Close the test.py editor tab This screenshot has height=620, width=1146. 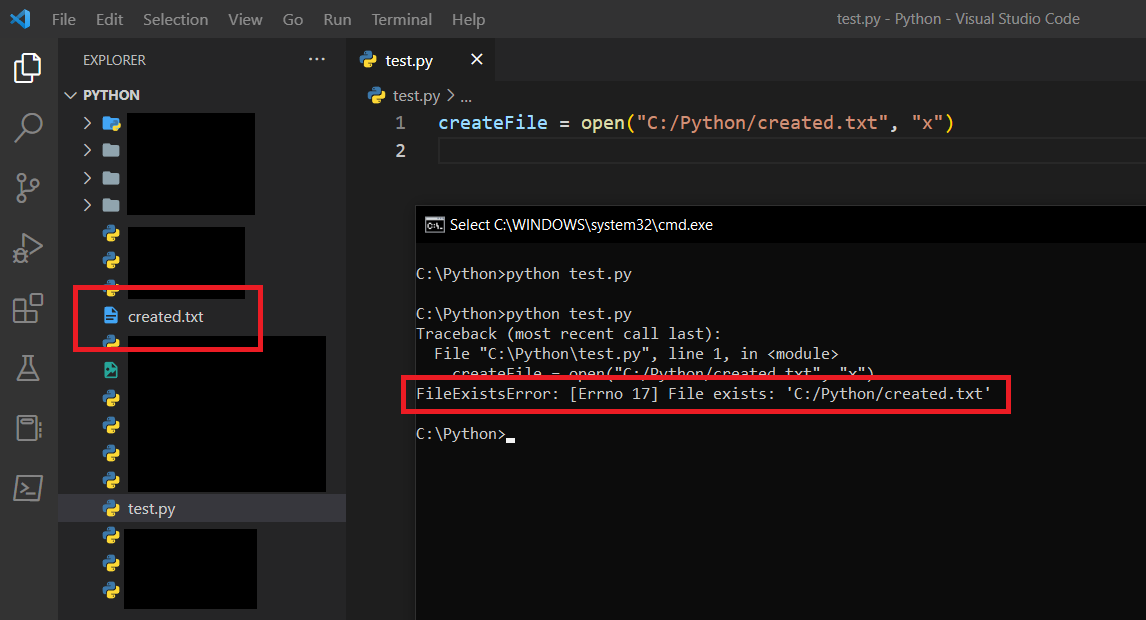(477, 60)
